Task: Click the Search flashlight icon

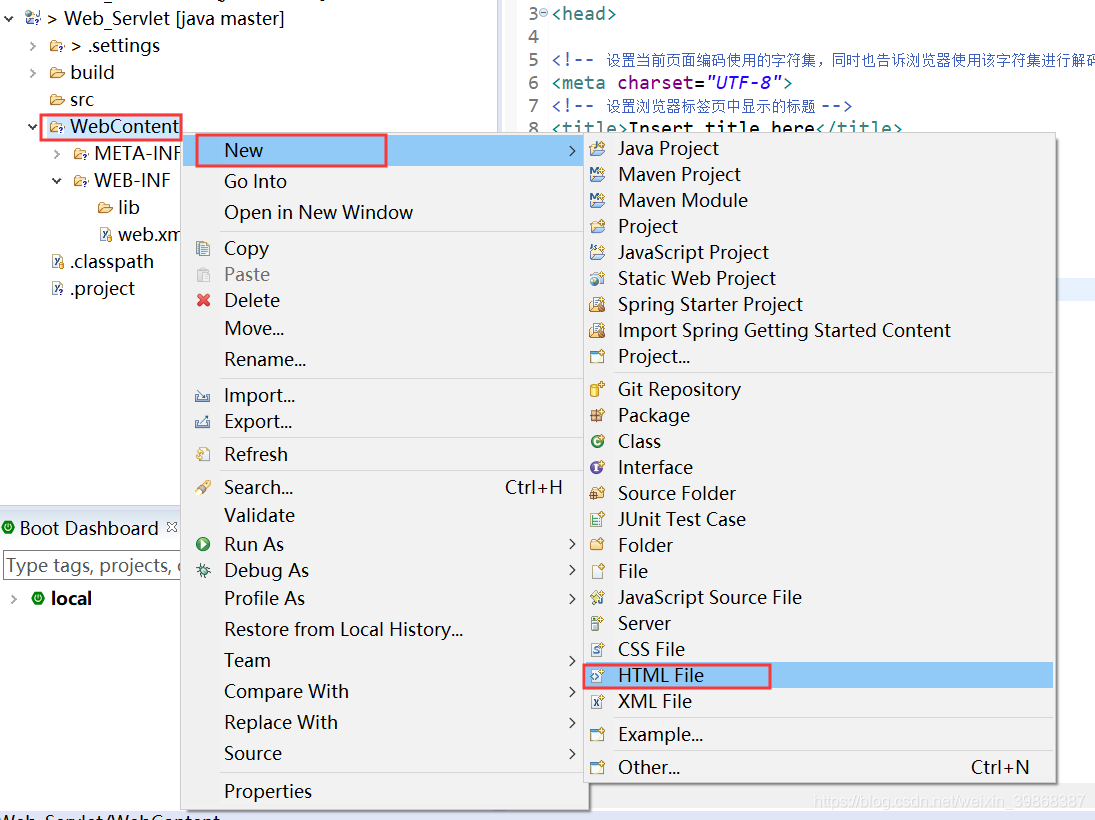Action: [x=203, y=488]
